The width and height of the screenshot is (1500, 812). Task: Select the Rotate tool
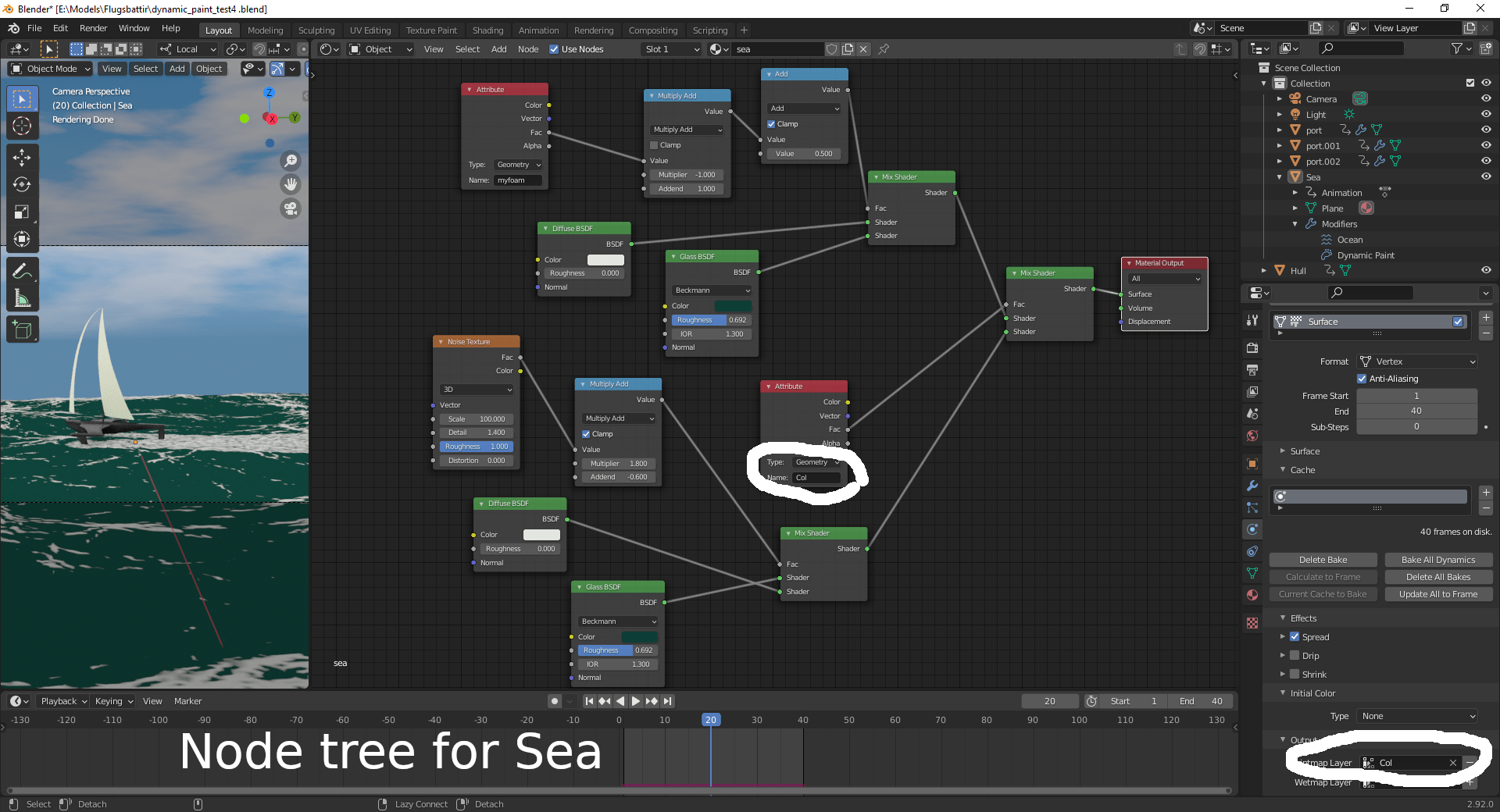coord(22,185)
